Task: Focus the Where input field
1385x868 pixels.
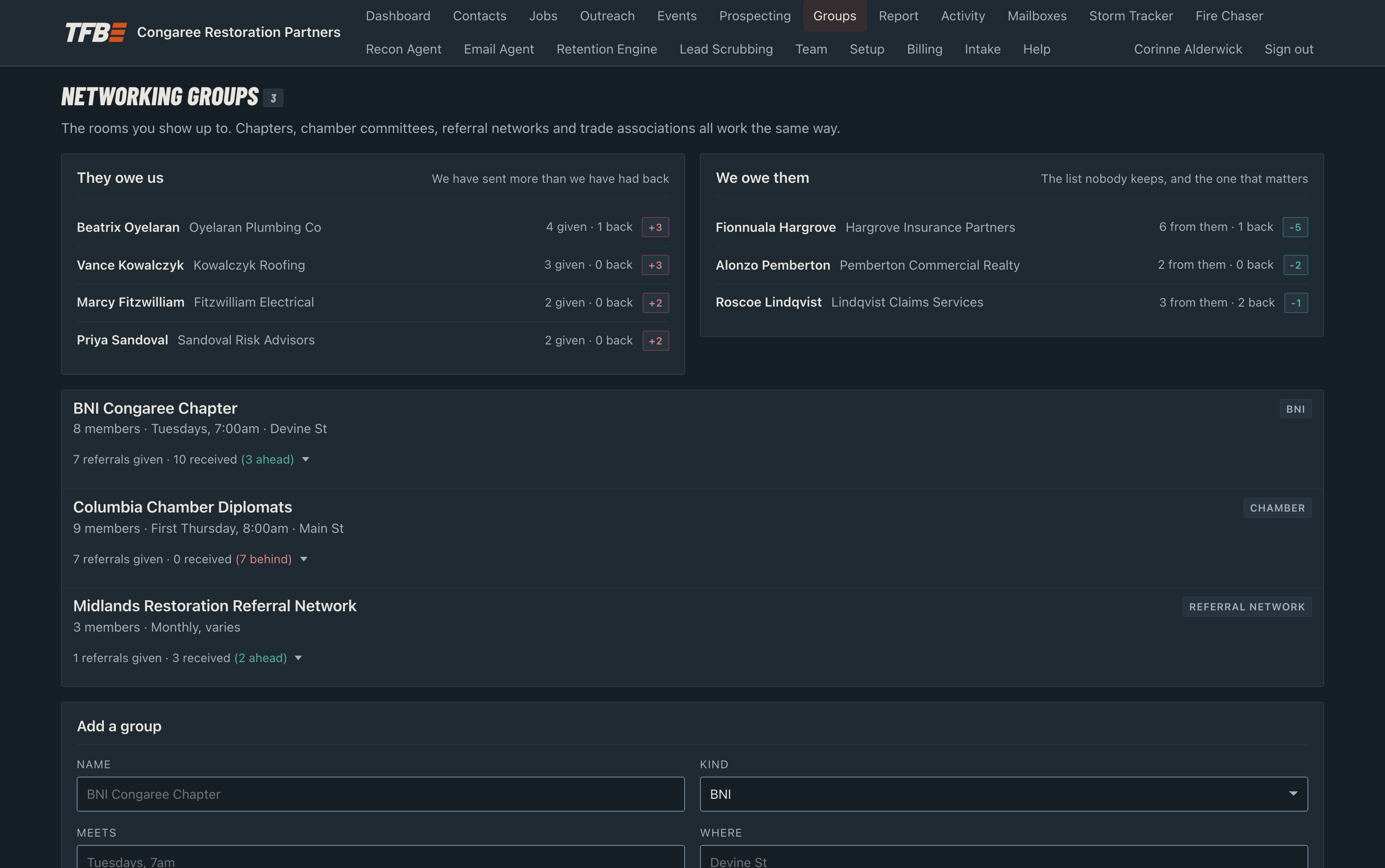Action: 1003,856
